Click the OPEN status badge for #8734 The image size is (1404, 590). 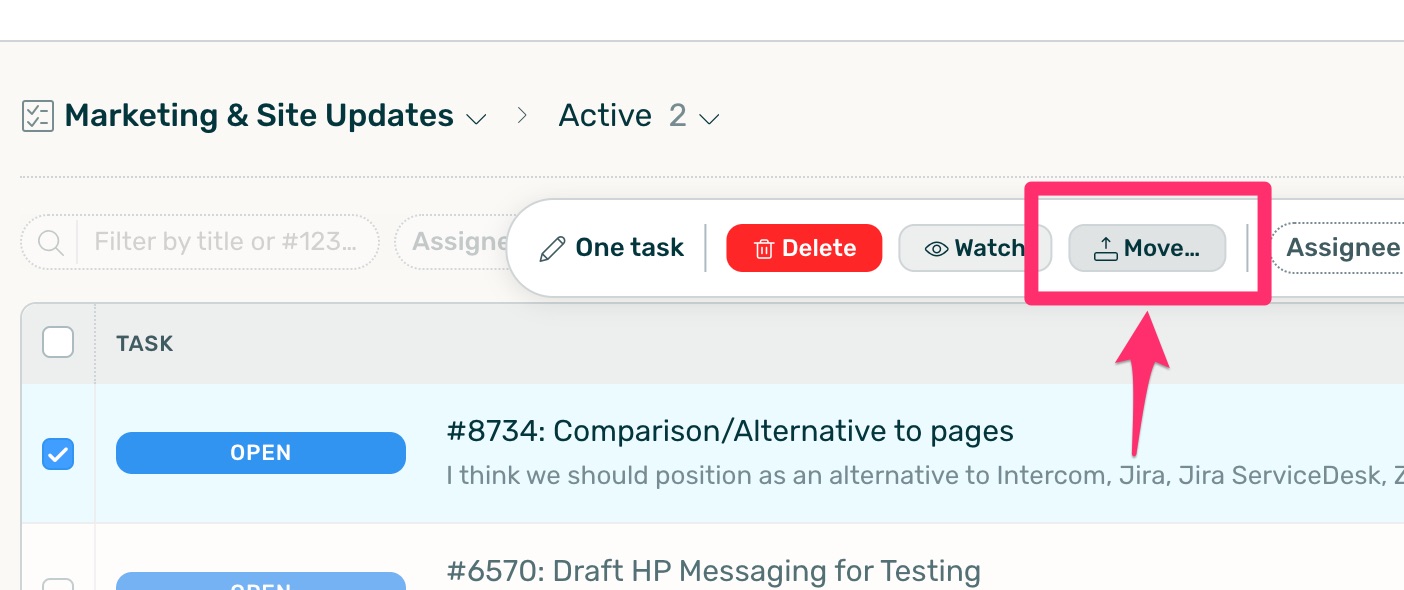(x=261, y=453)
